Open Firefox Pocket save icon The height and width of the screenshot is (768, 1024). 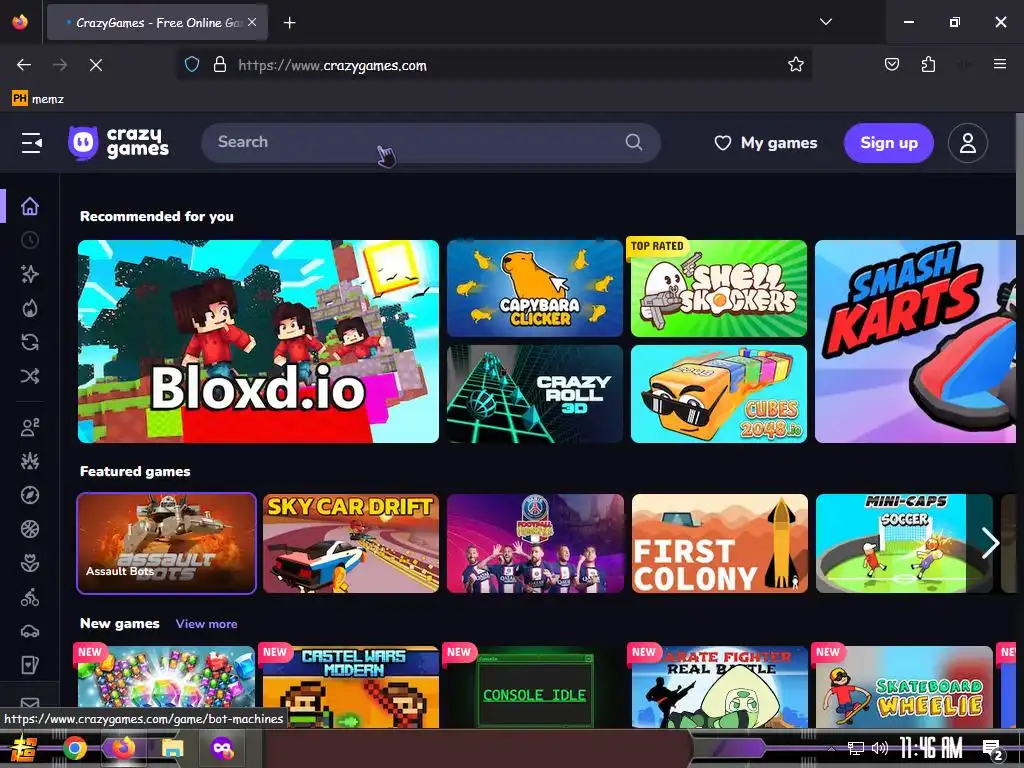(x=891, y=65)
